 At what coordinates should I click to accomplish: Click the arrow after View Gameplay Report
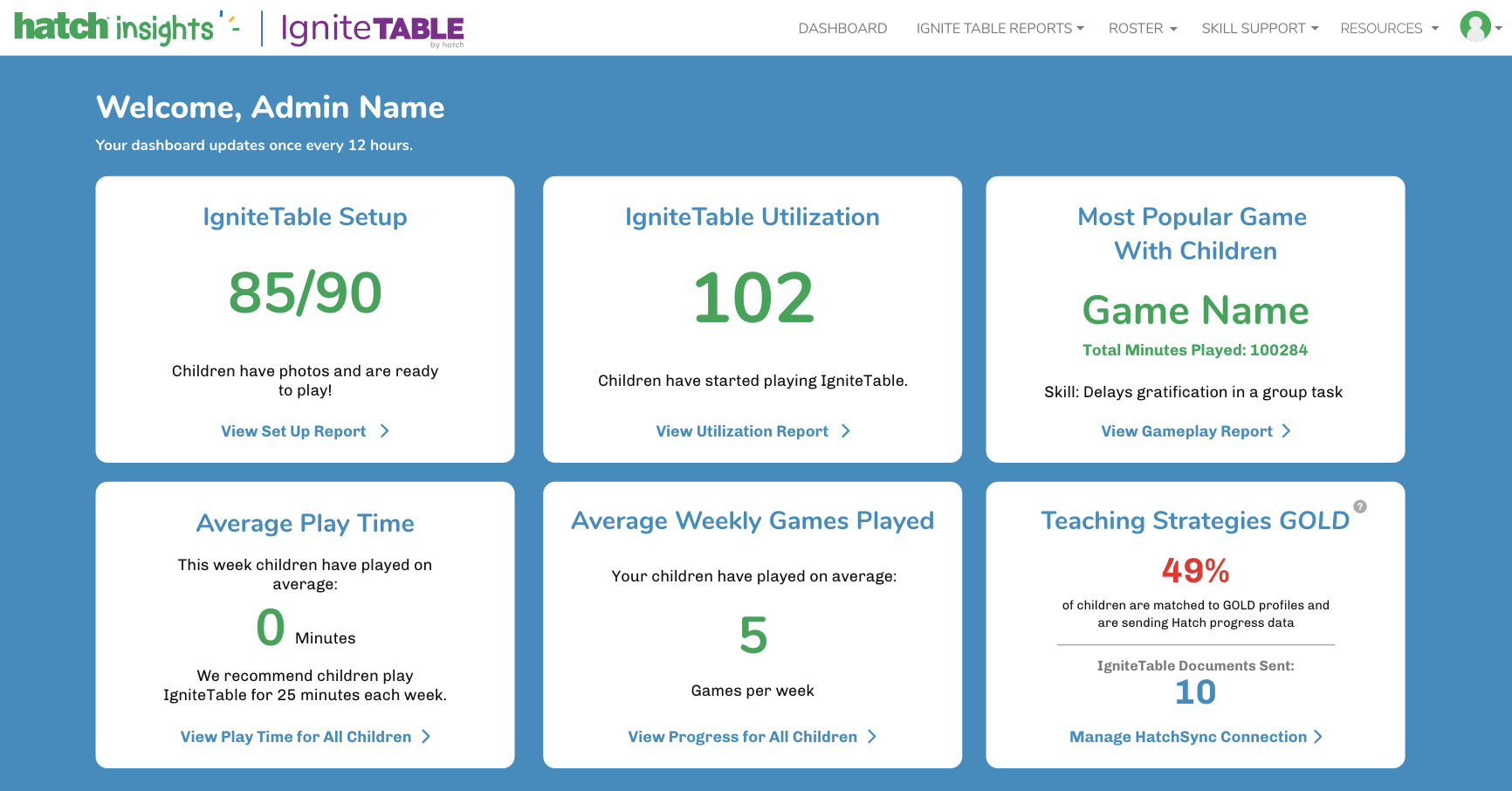1286,430
